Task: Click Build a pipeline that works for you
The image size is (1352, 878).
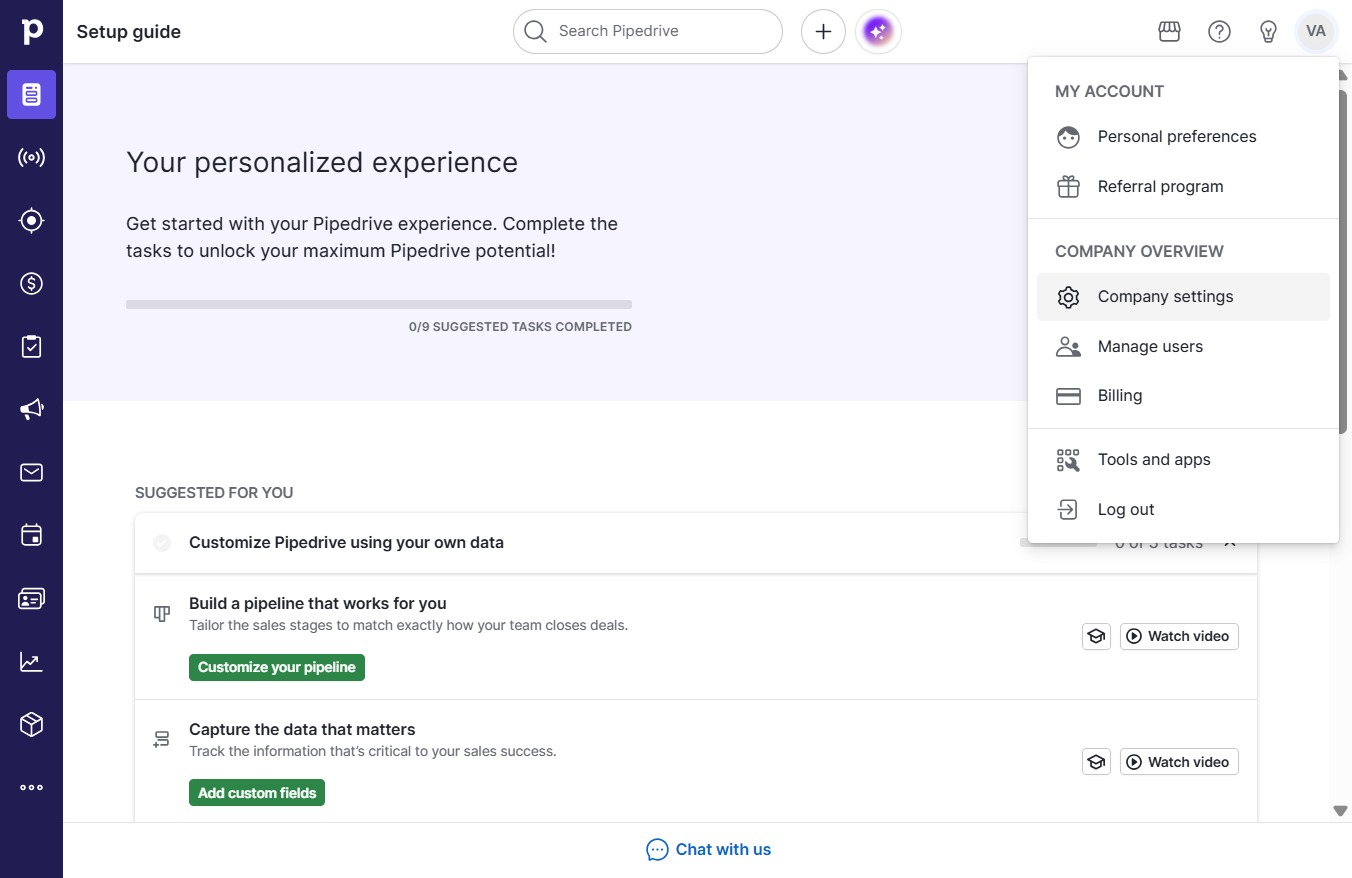Action: [318, 604]
